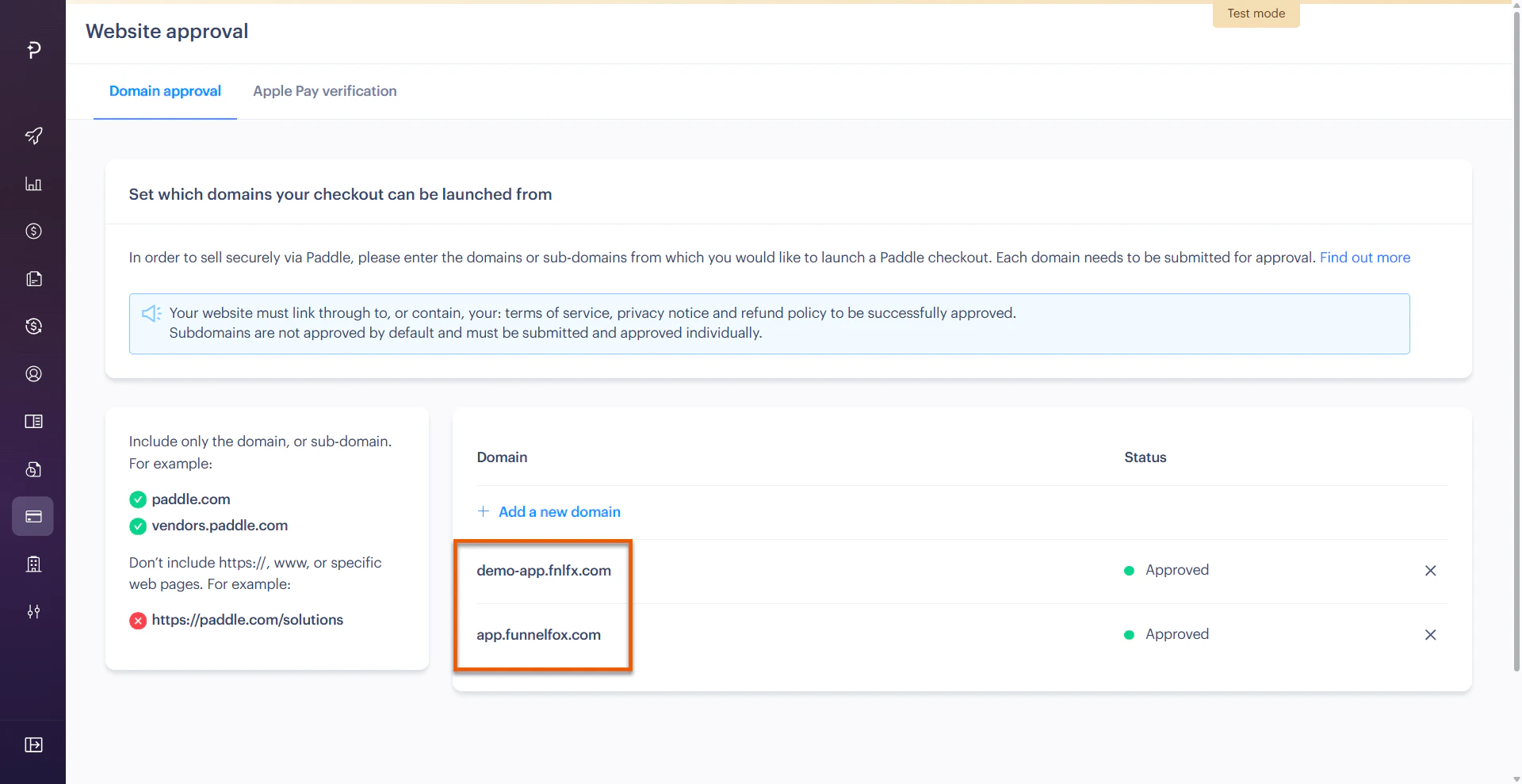Screen dimensions: 1522x784
Task: Open the catalog book-layout icon
Action: (33, 421)
